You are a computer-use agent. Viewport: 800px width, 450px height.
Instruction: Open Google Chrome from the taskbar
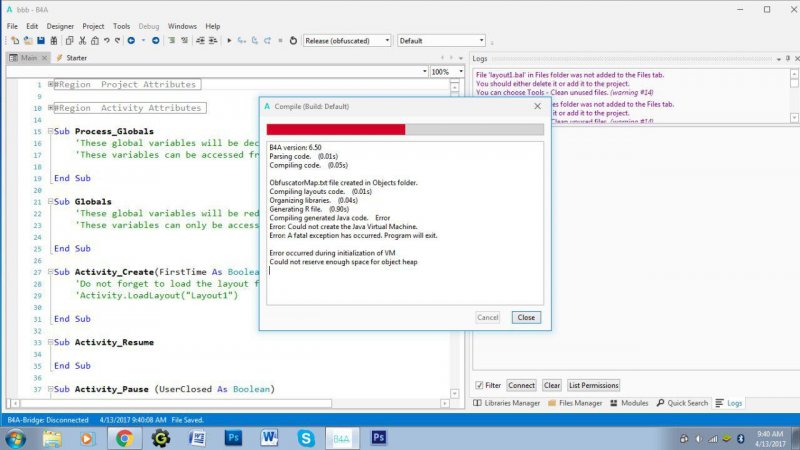tap(124, 438)
